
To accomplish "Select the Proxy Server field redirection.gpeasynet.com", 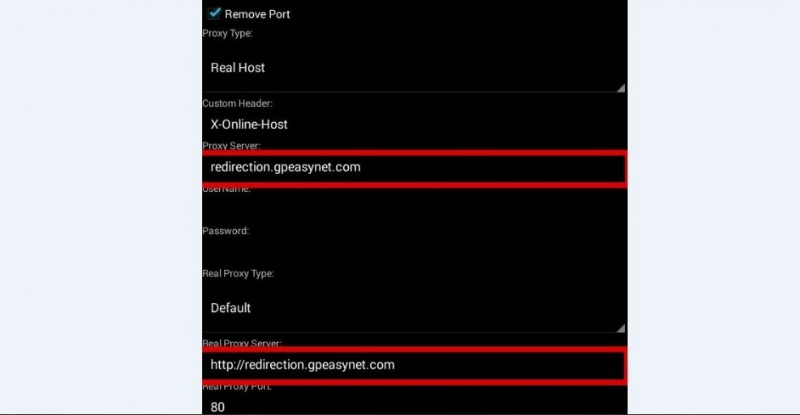I will click(x=414, y=168).
